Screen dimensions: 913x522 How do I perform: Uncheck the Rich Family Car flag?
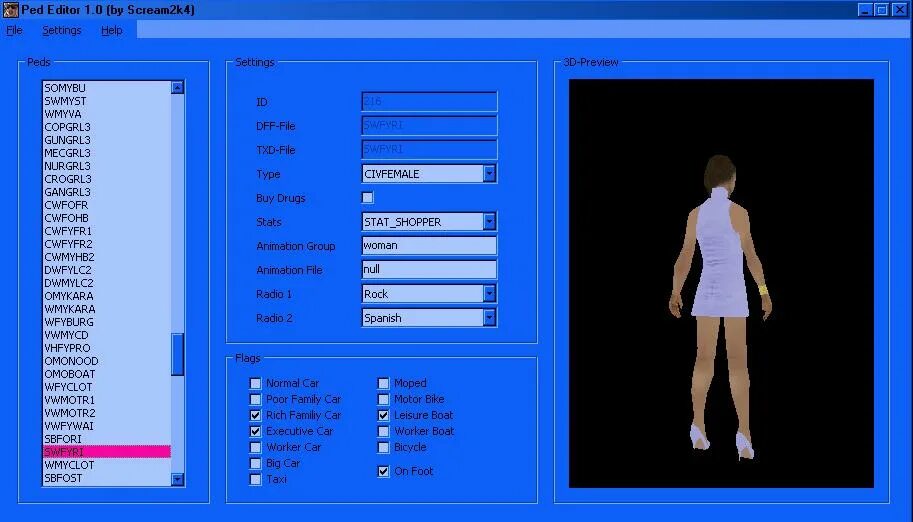coord(255,415)
